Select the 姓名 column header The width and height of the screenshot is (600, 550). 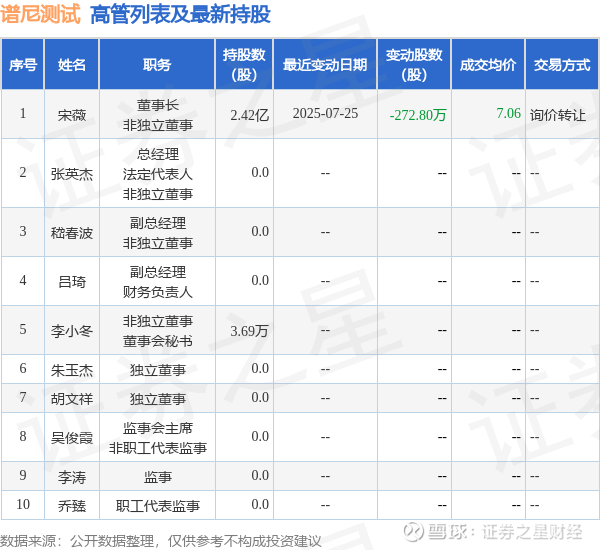(72, 65)
